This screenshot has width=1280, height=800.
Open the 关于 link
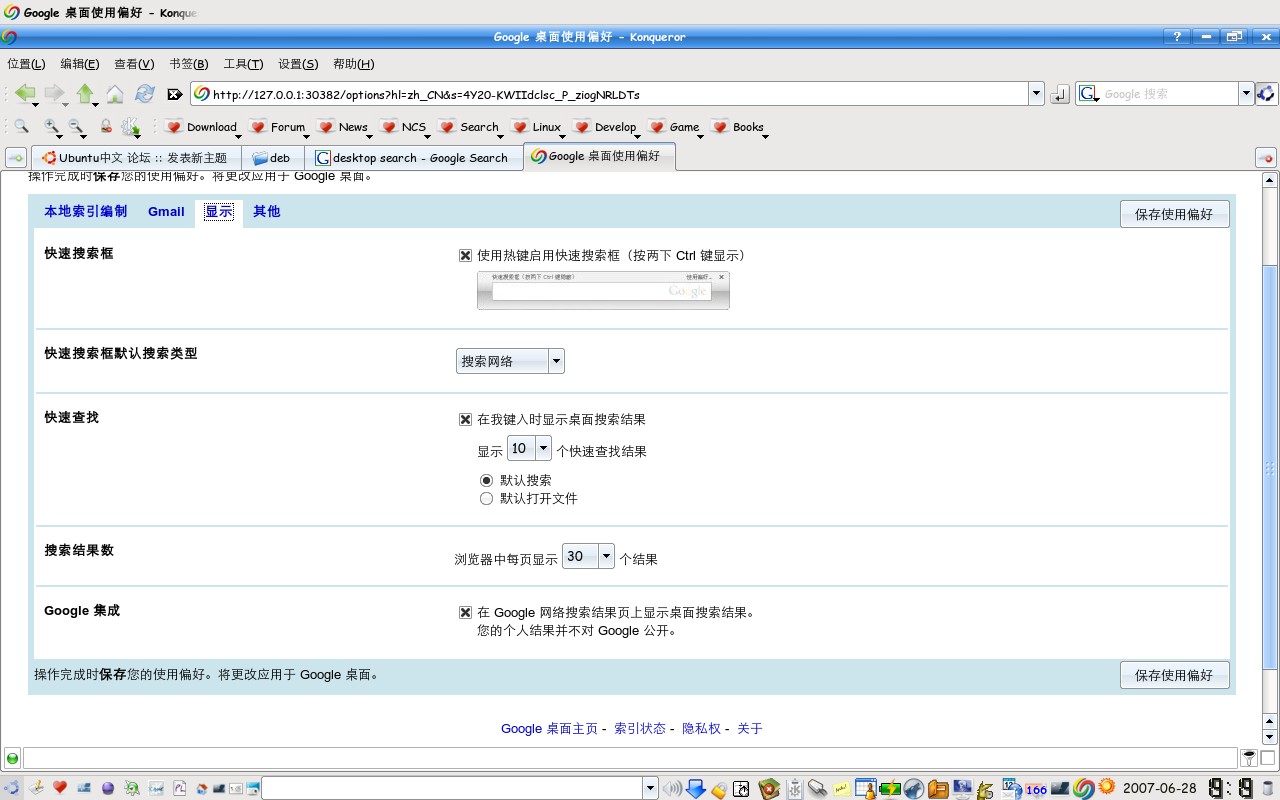[x=750, y=729]
